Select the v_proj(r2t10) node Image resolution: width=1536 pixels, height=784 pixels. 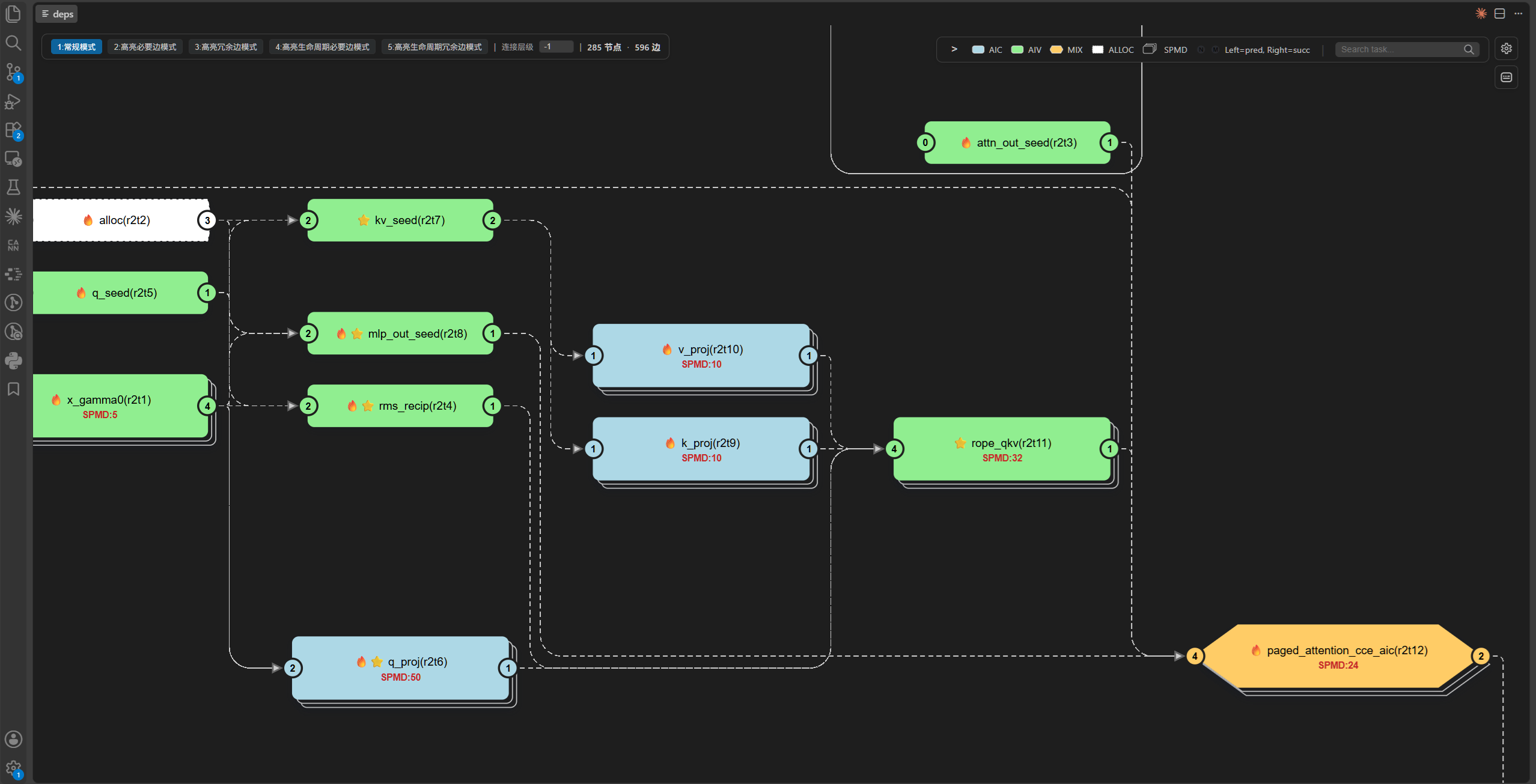click(701, 356)
